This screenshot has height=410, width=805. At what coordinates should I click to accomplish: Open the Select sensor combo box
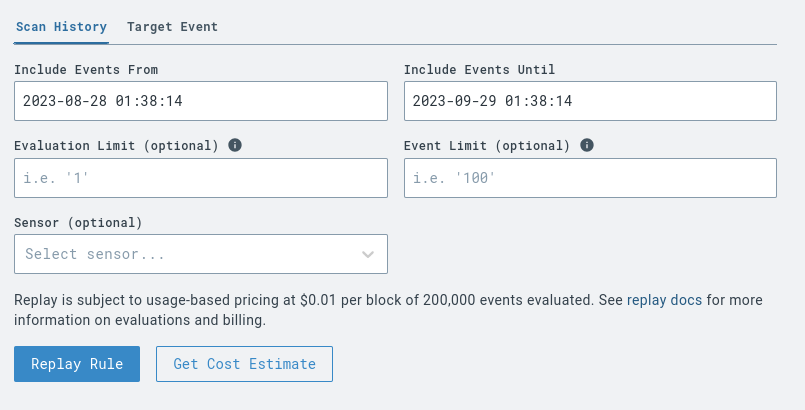pyautogui.click(x=190, y=254)
